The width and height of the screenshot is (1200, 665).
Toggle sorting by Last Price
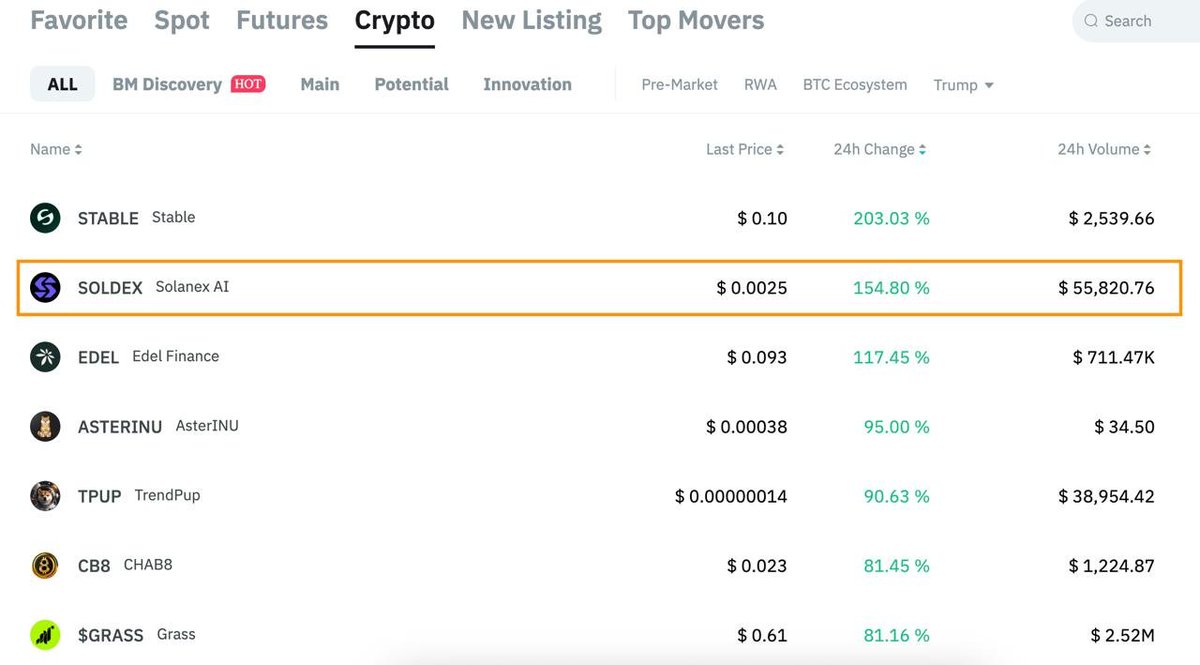click(x=745, y=148)
